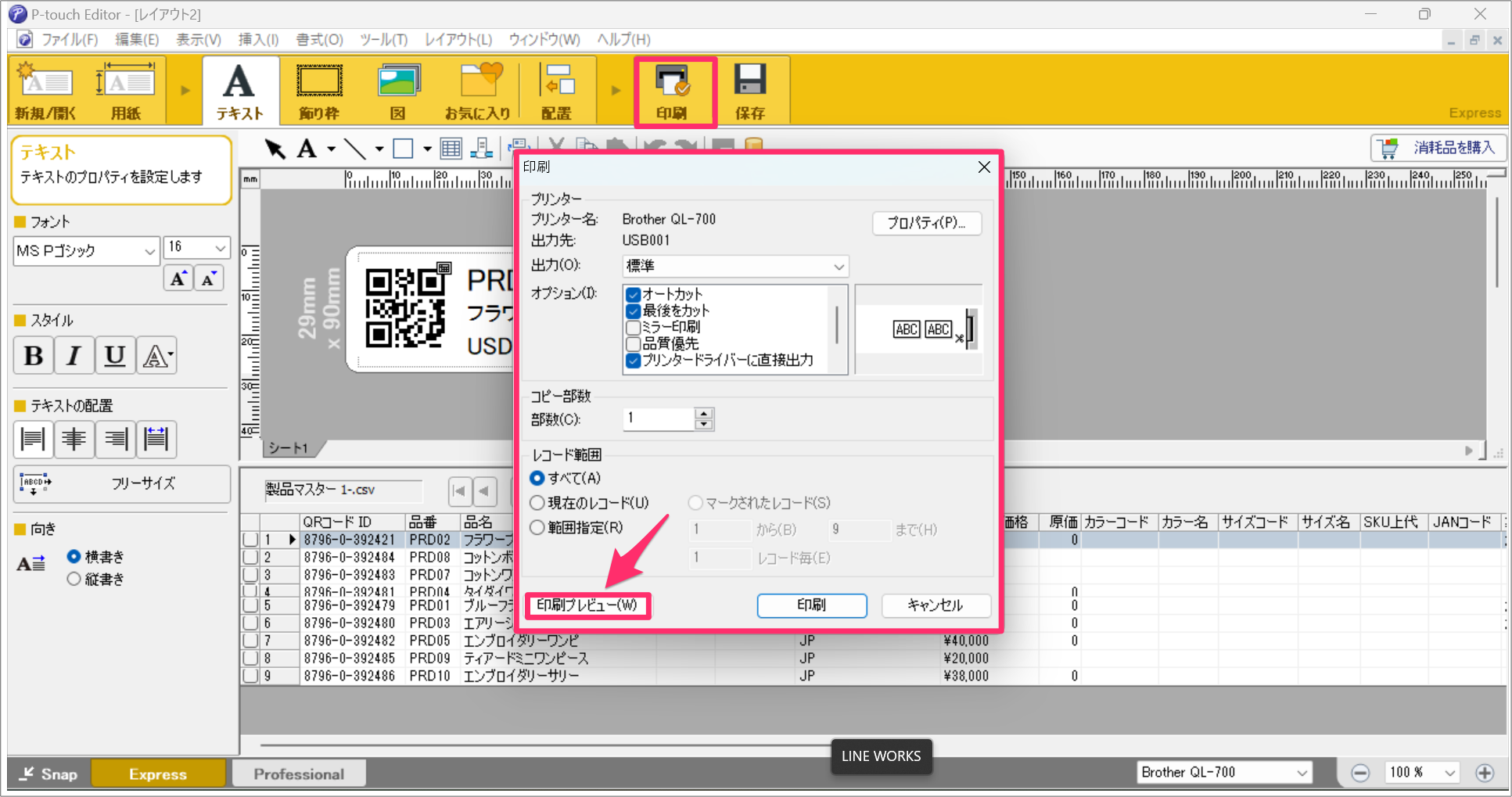Enable the ミラー印刷 checkbox
This screenshot has width=1512, height=797.
coord(634,328)
